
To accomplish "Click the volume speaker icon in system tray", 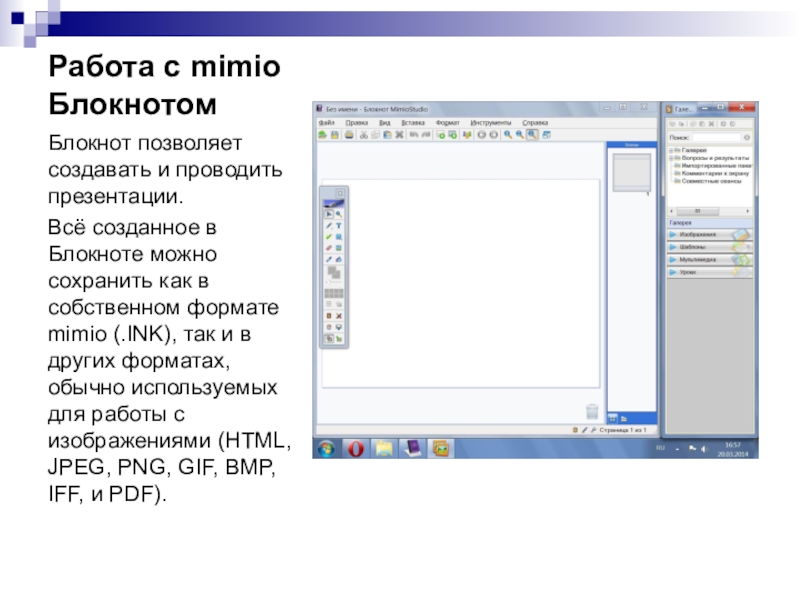I will pyautogui.click(x=704, y=449).
